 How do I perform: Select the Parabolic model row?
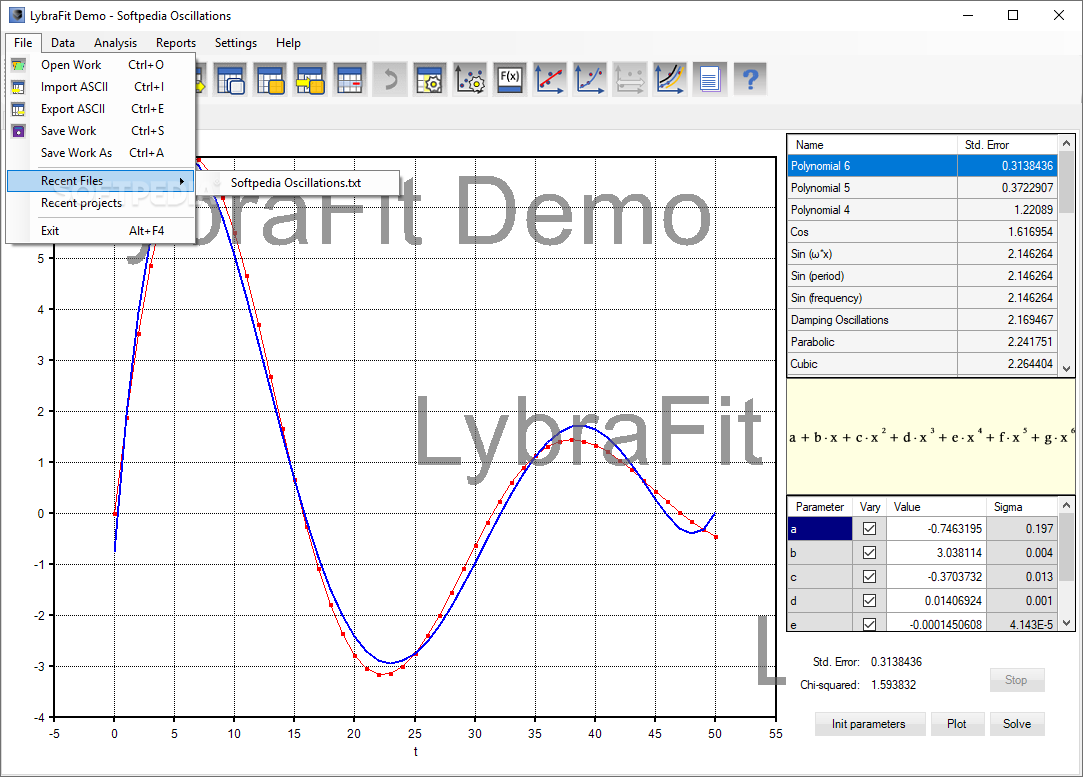[923, 342]
